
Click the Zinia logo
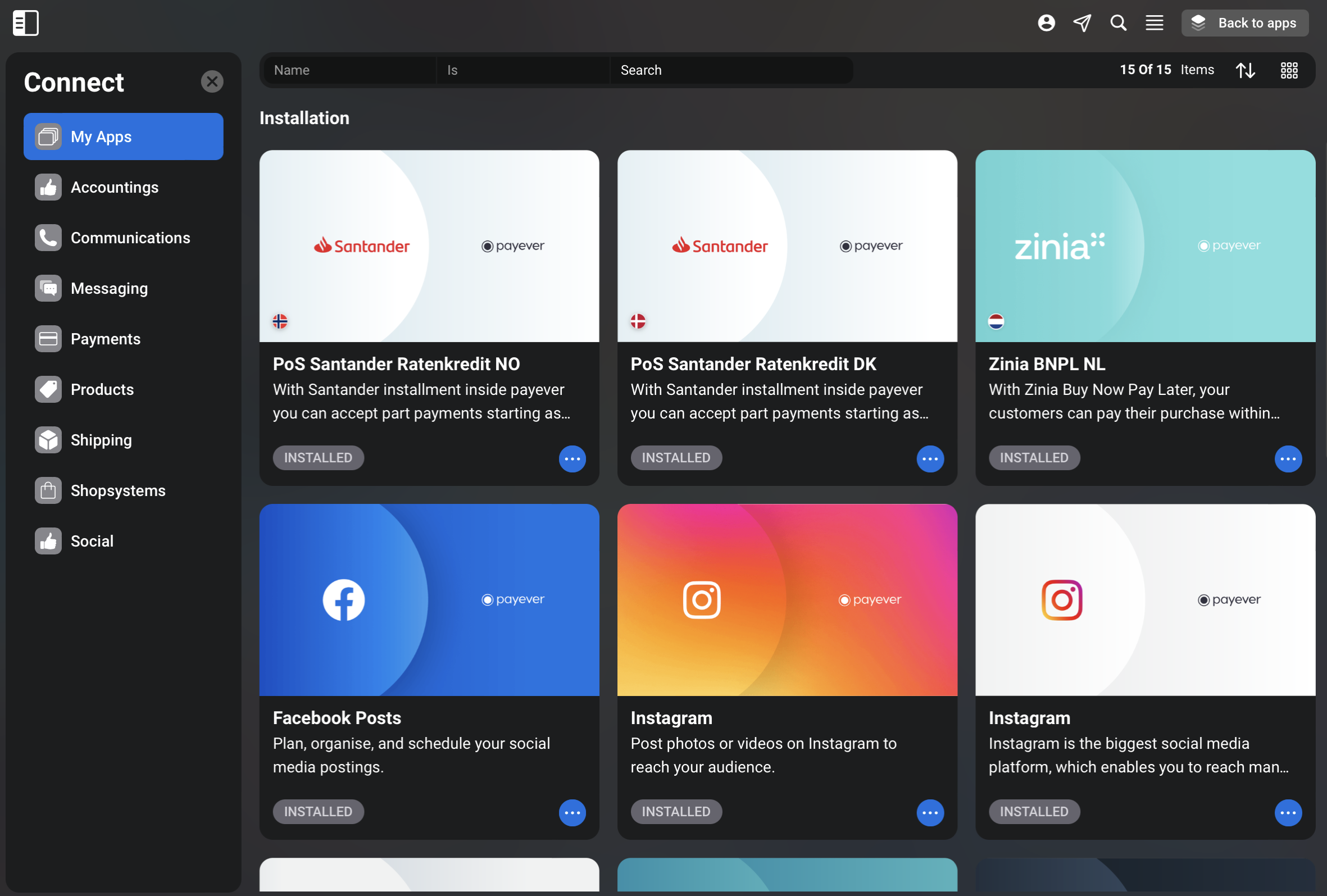1060,247
